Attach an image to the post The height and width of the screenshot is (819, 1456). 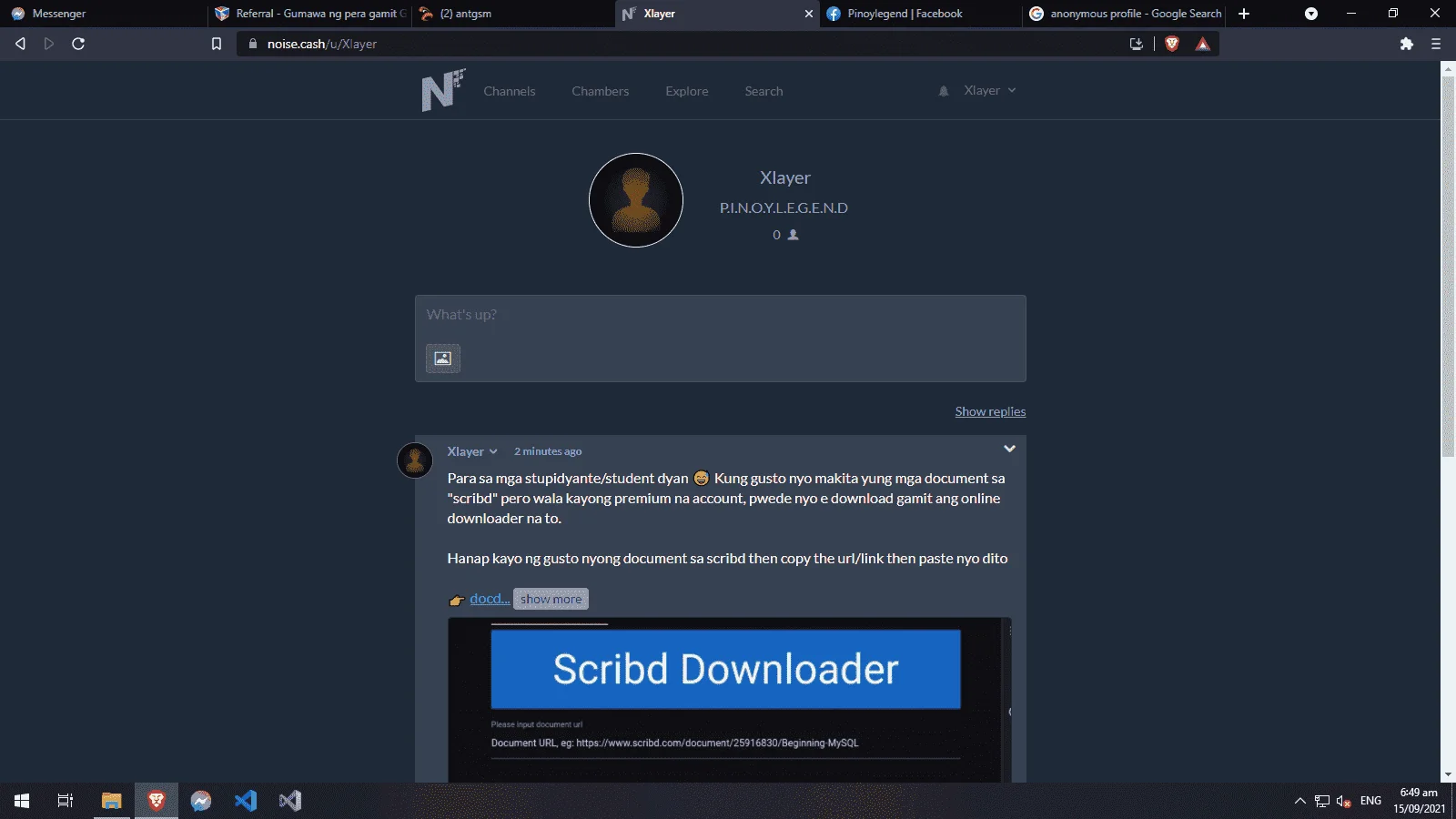[443, 359]
